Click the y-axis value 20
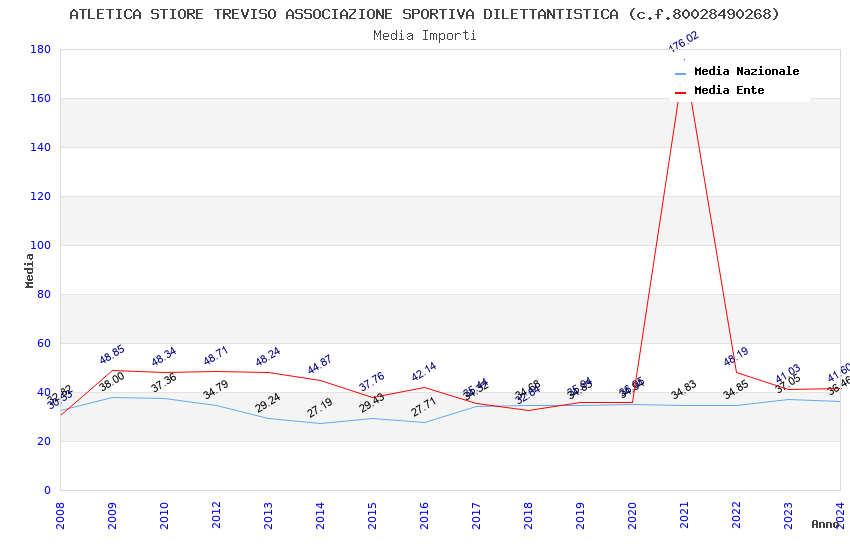 pos(44,441)
